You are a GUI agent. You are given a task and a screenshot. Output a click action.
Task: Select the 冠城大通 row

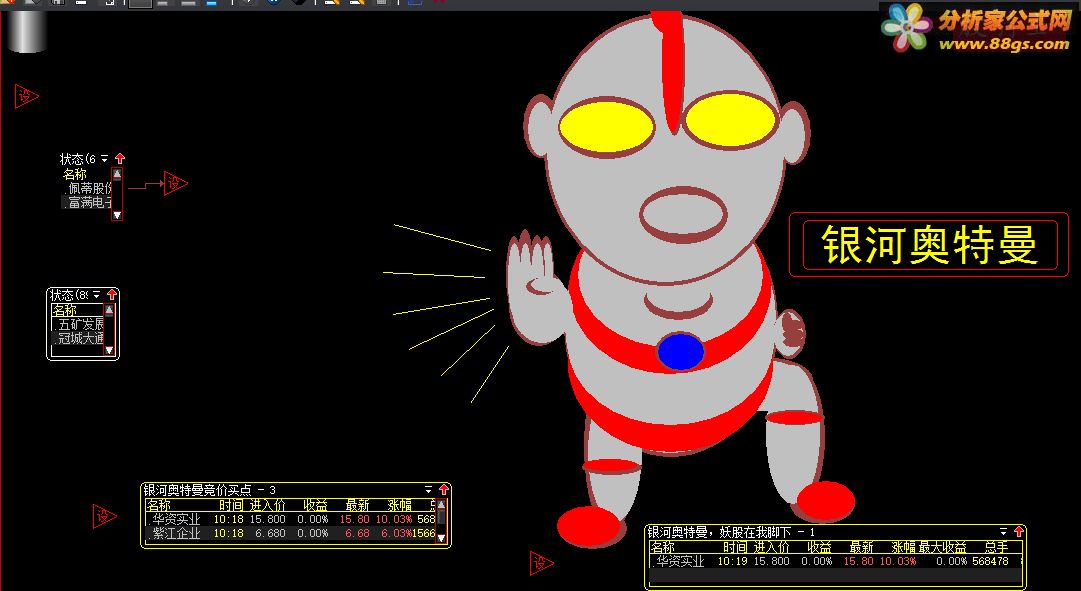point(78,338)
